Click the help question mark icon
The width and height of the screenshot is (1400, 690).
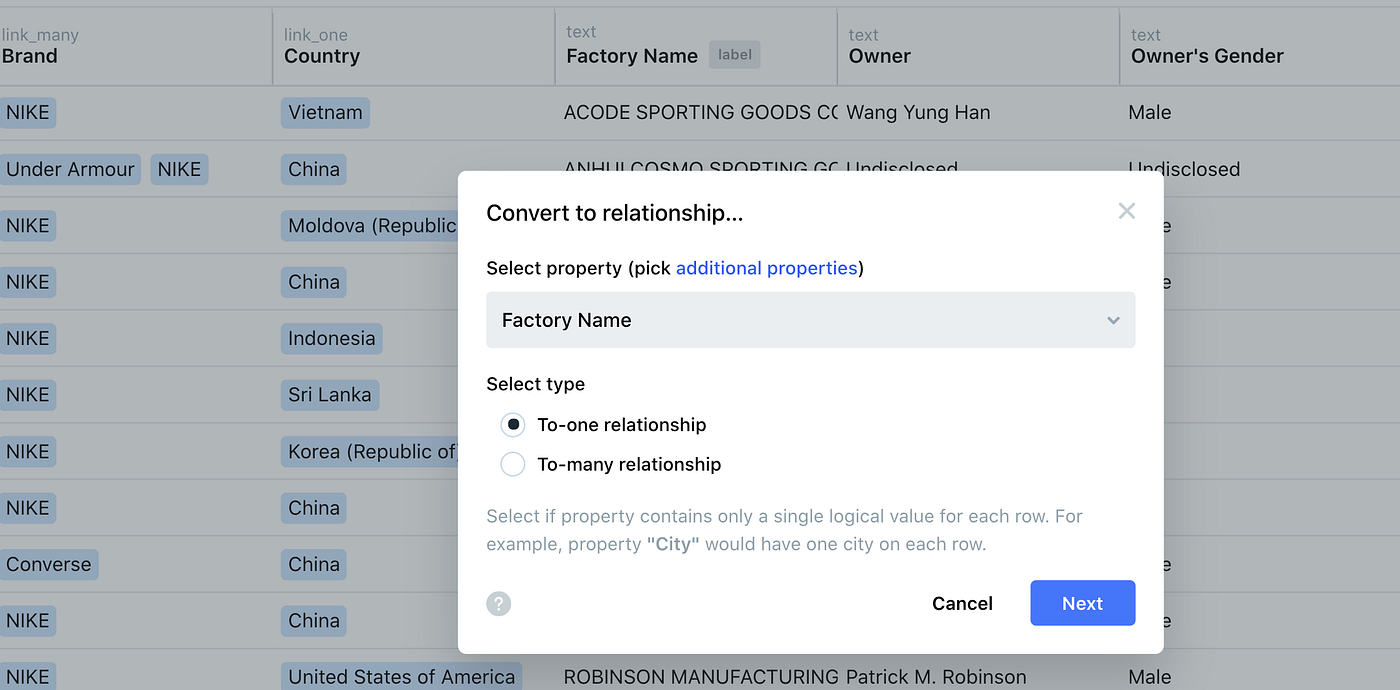tap(499, 604)
